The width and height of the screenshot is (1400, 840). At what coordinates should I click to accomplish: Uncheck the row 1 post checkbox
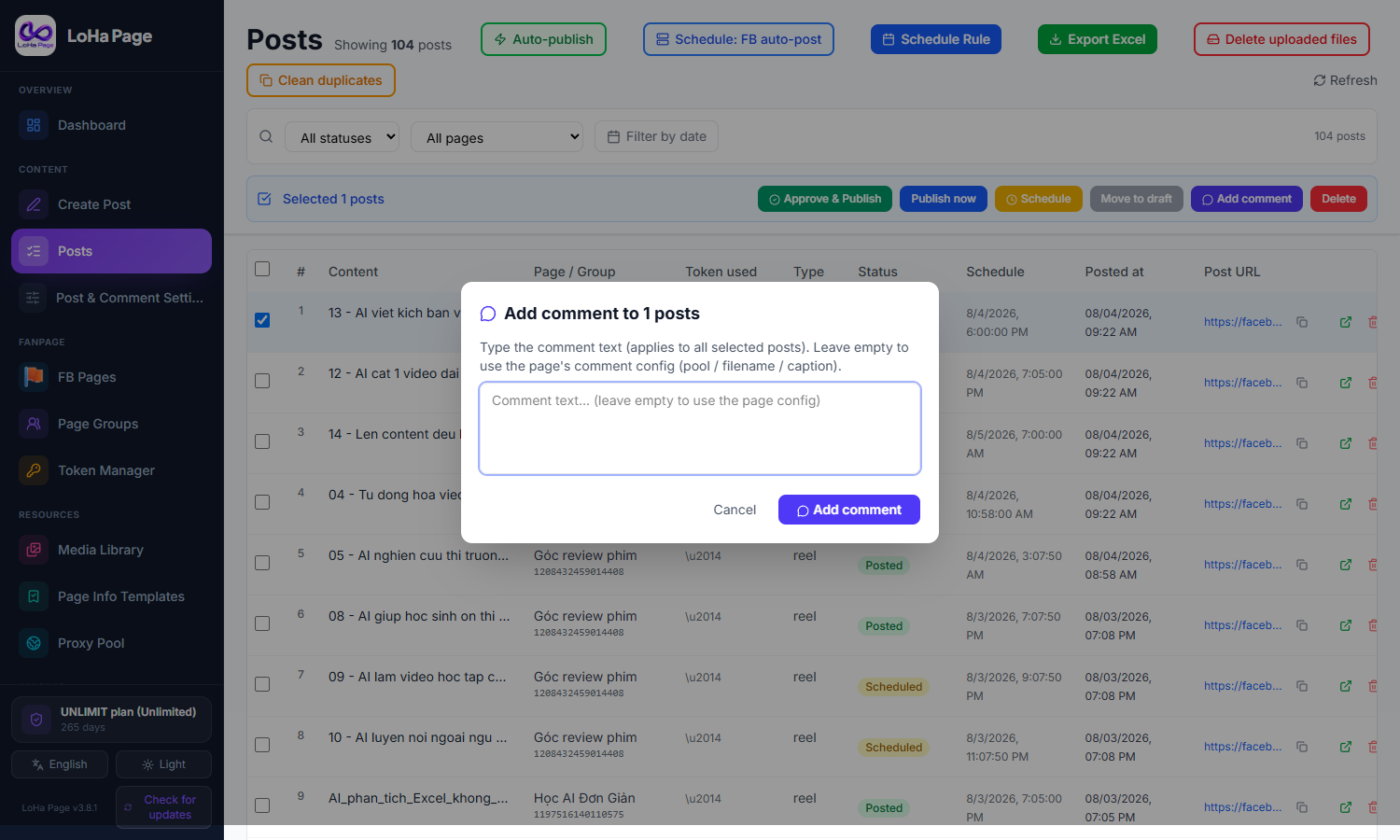[262, 320]
